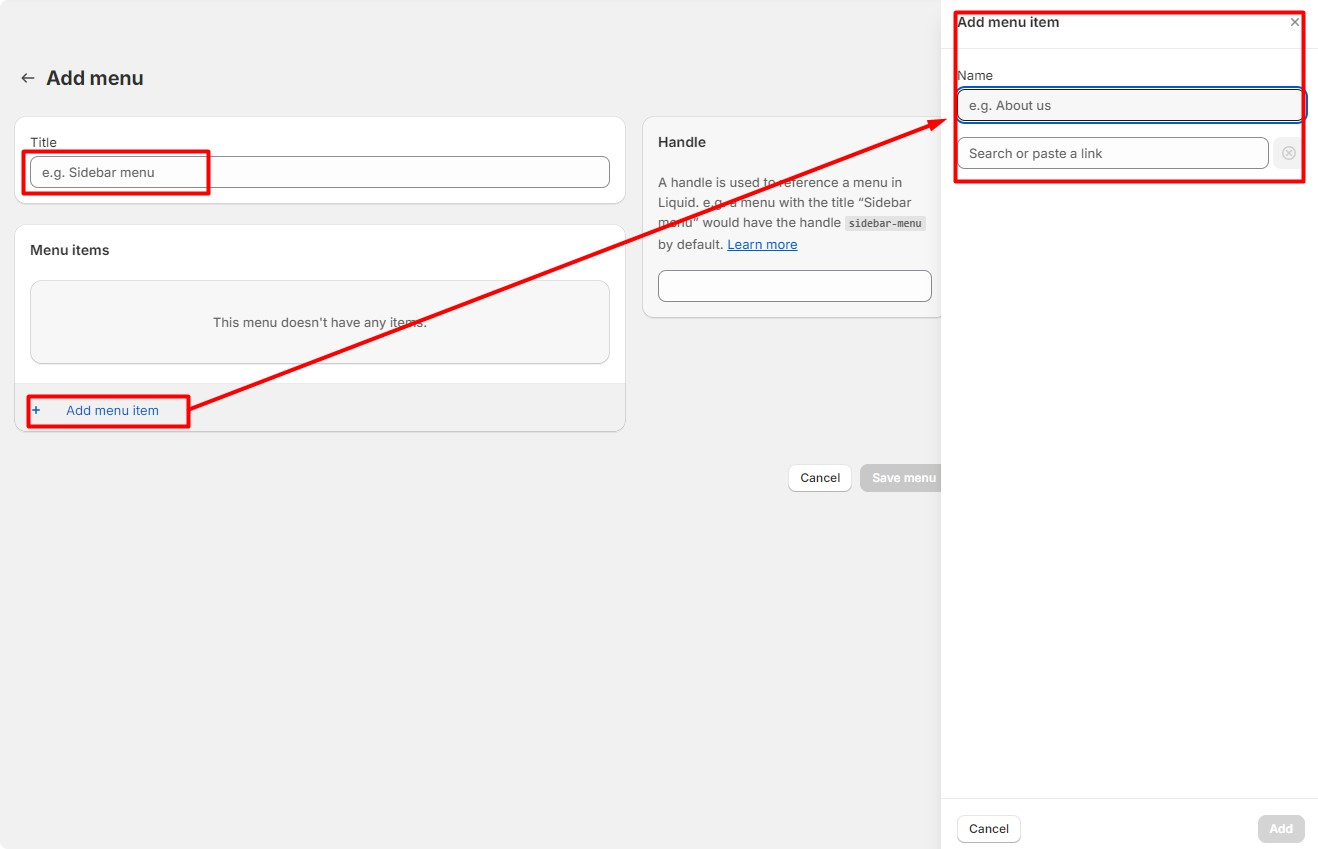1318x849 pixels.
Task: Click the back arrow beside Add menu
Action: (28, 78)
